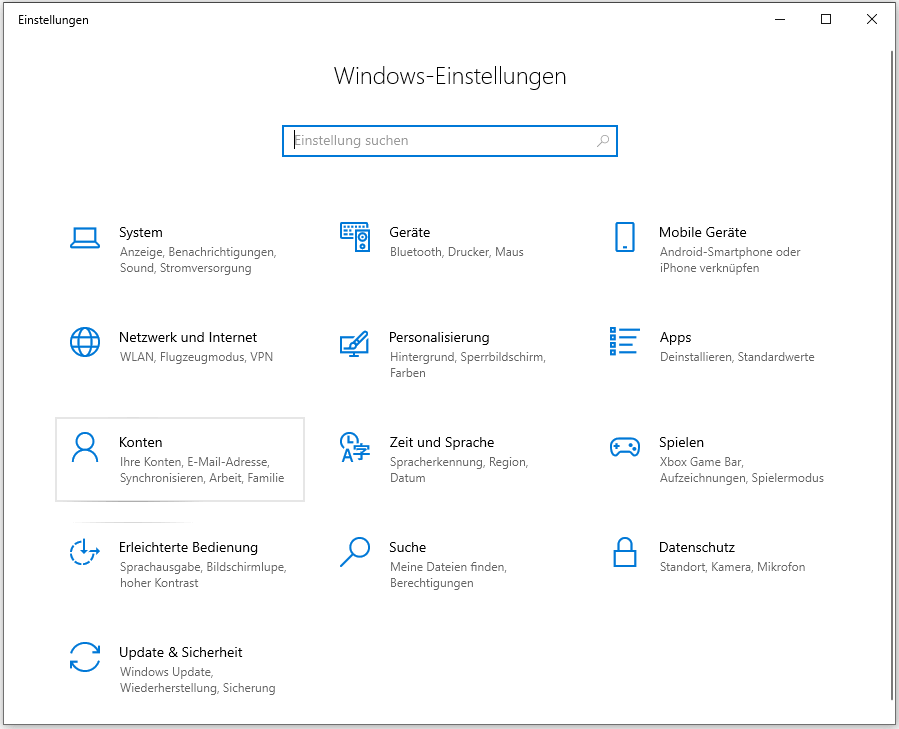This screenshot has height=729, width=899.
Task: Close the Einstellungen window
Action: click(x=871, y=20)
